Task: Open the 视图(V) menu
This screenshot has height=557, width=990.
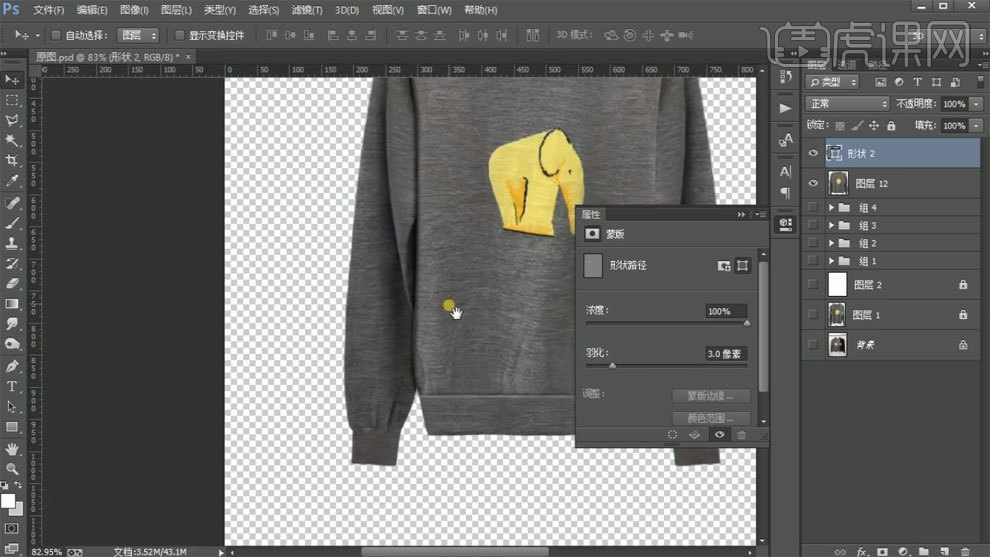Action: 388,10
